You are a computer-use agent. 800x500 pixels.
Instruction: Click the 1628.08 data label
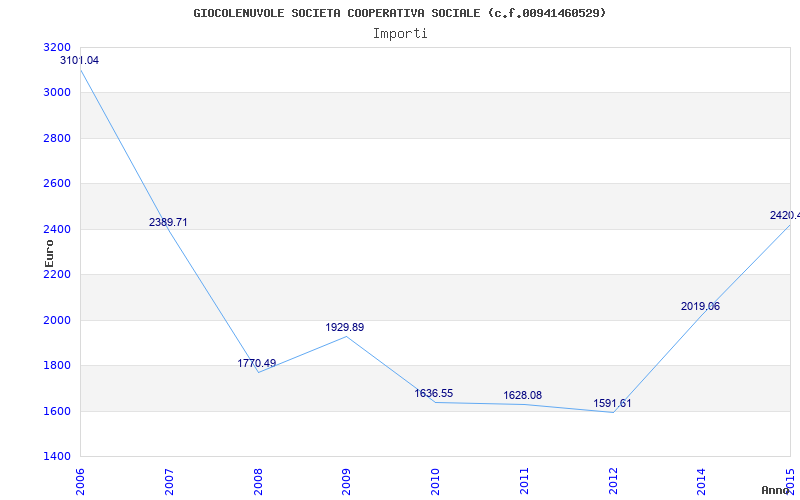[522, 395]
